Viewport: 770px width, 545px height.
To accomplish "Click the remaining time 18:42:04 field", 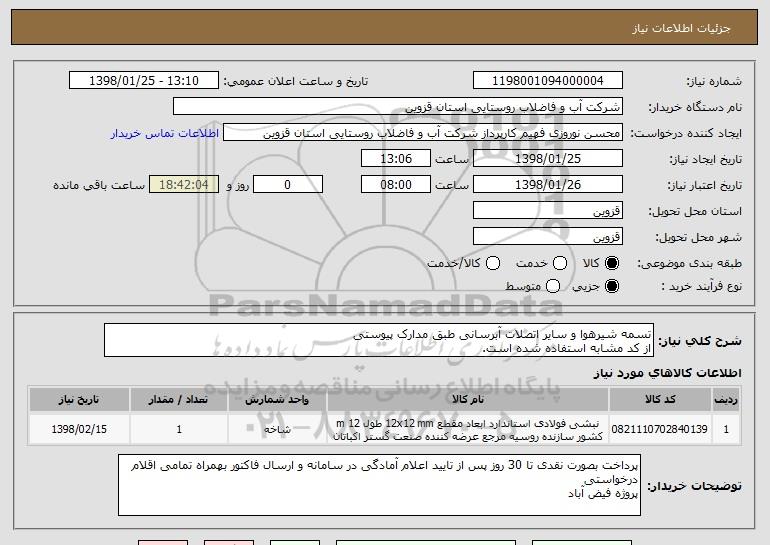I will tap(184, 185).
